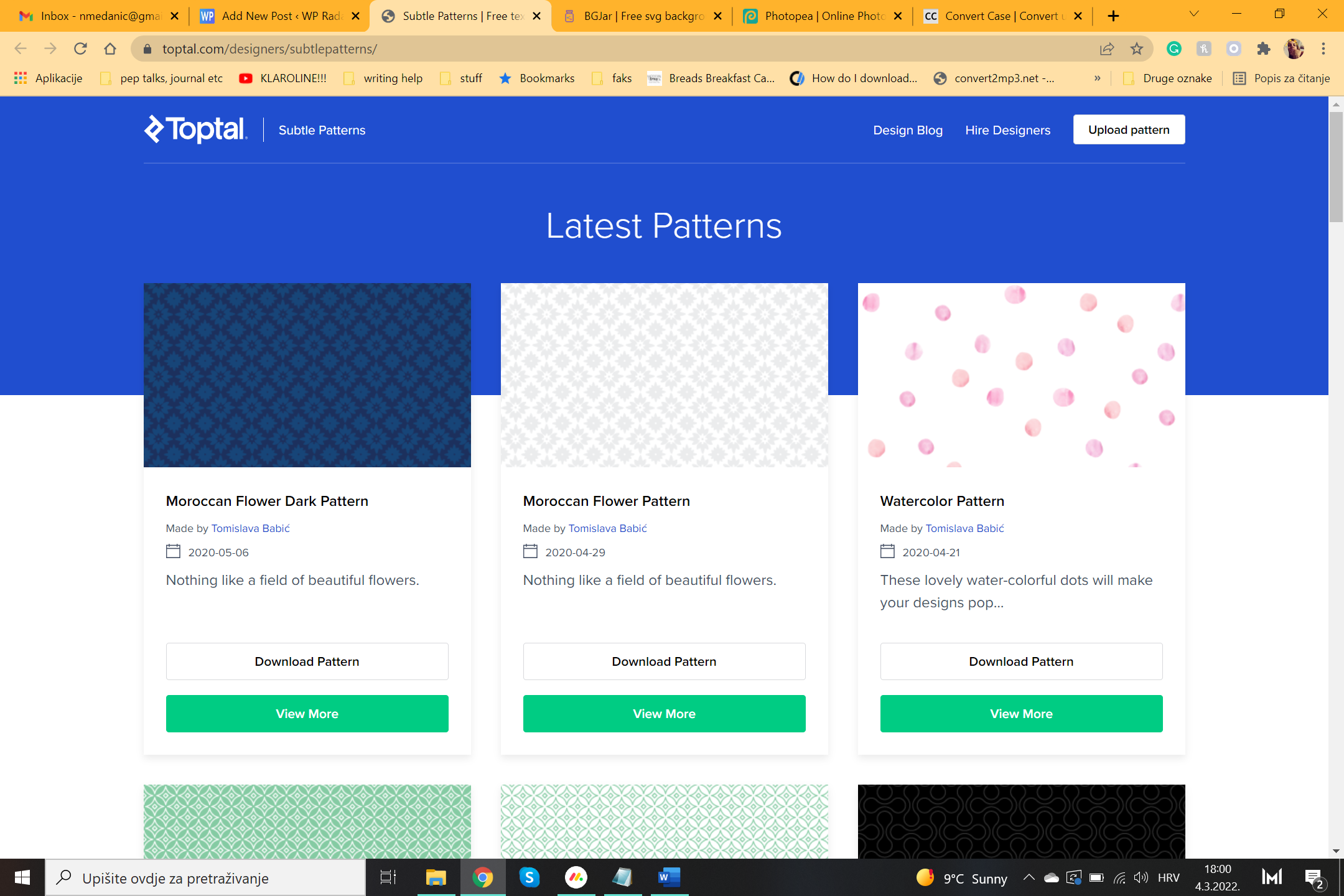Click the Toptal logo
The width and height of the screenshot is (1344, 896).
196,129
